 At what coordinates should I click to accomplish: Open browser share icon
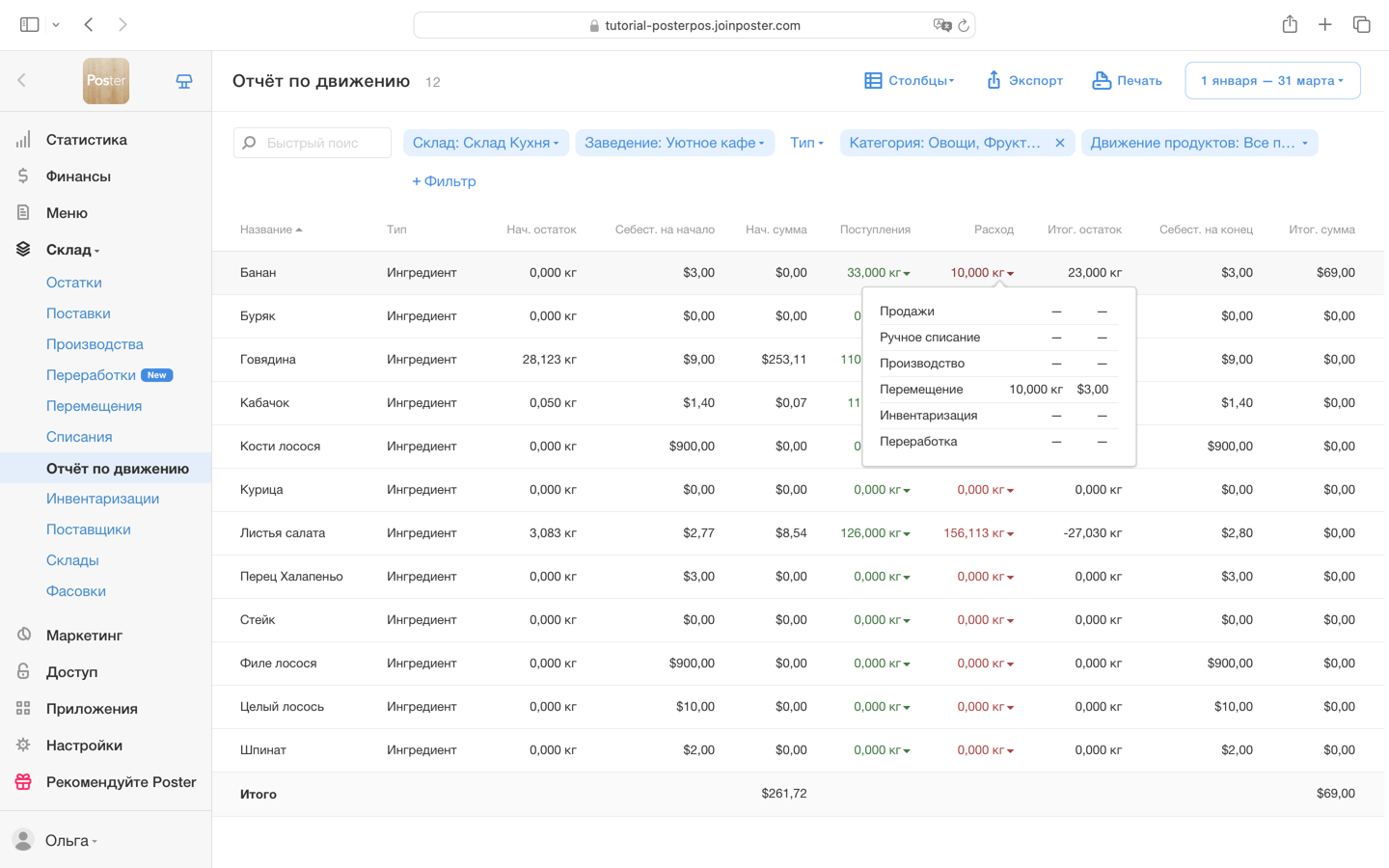1290,25
